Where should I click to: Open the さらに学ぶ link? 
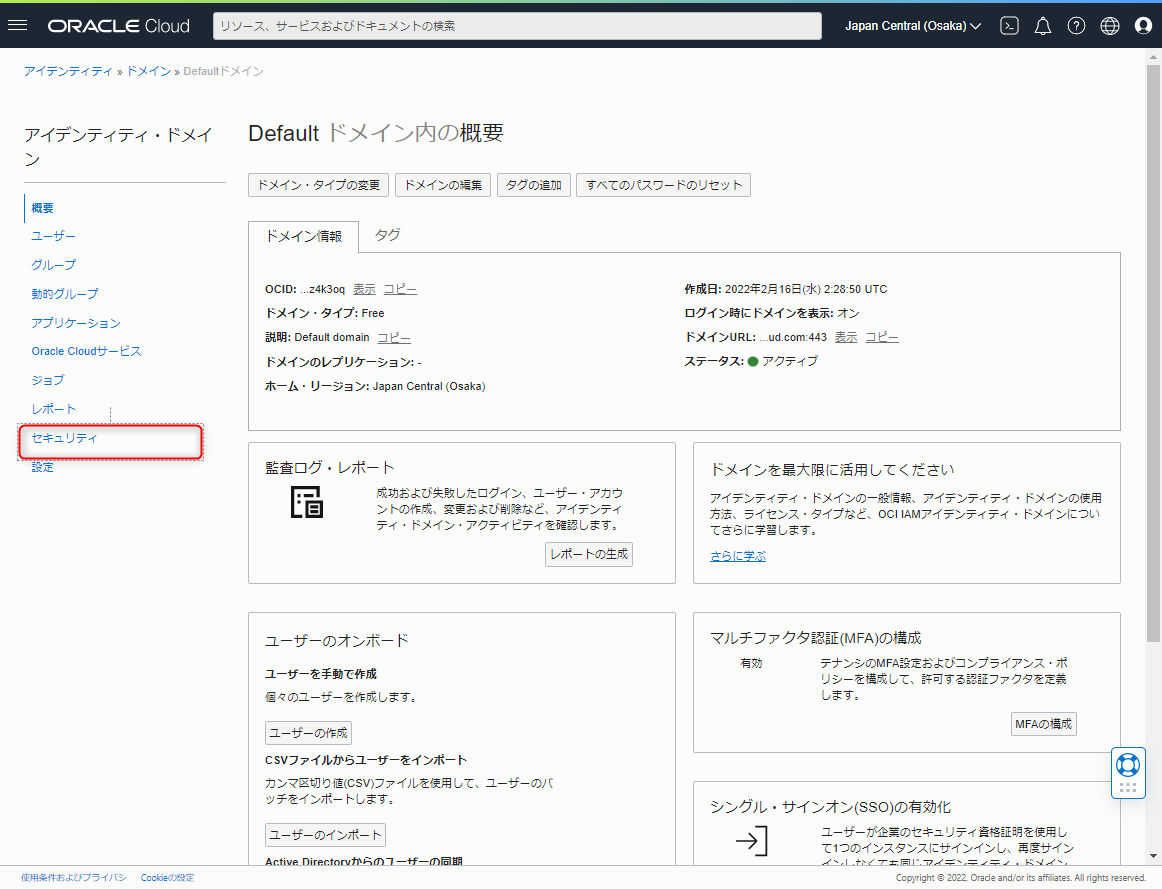tap(738, 556)
